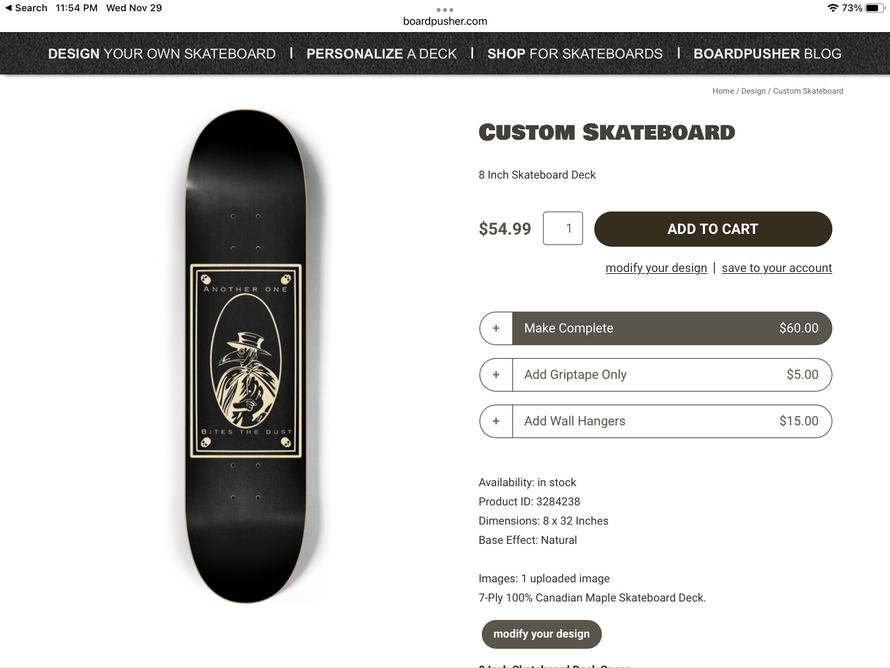Tap the three-dot multitasking icon

point(445,9)
